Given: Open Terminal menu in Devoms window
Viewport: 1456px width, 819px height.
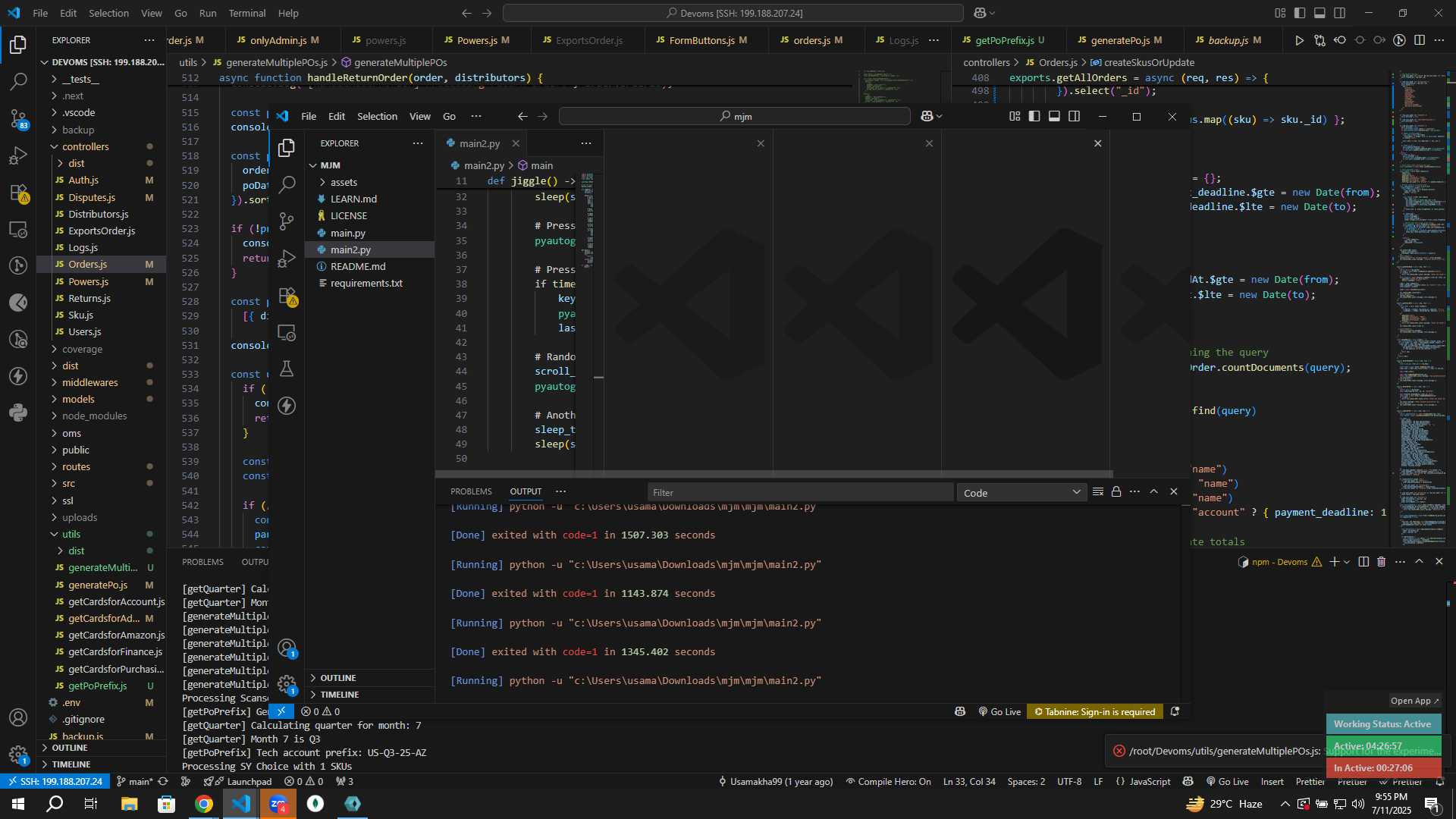Looking at the screenshot, I should (246, 13).
